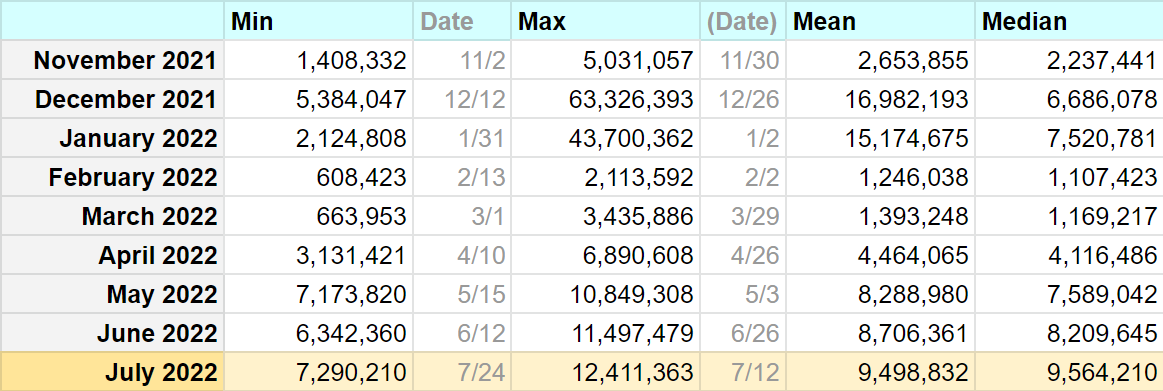Click the 12/12 min date cell
Viewport: 1163px width, 391px height.
click(462, 99)
